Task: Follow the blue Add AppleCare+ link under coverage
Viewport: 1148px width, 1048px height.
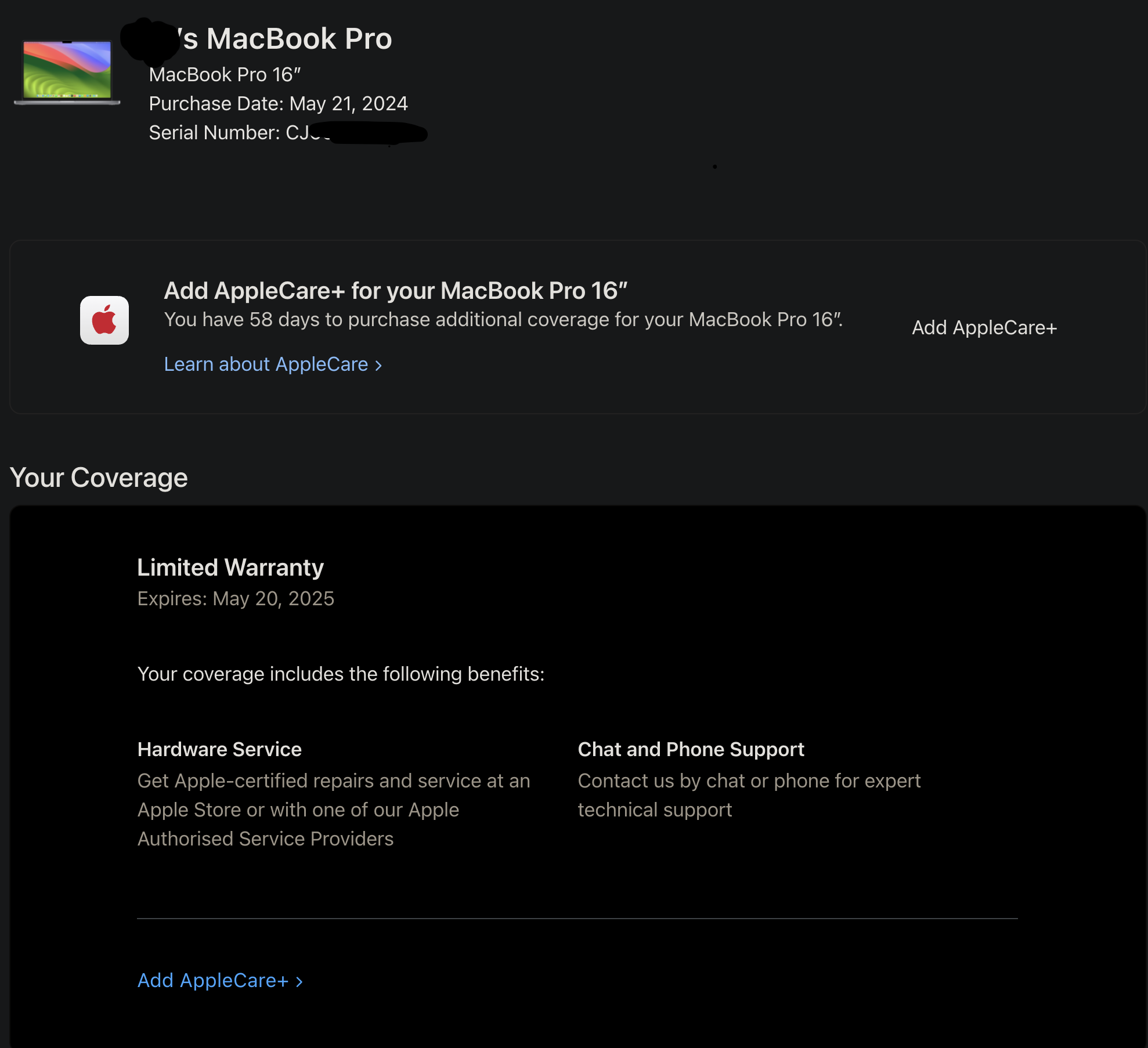Action: tap(213, 981)
